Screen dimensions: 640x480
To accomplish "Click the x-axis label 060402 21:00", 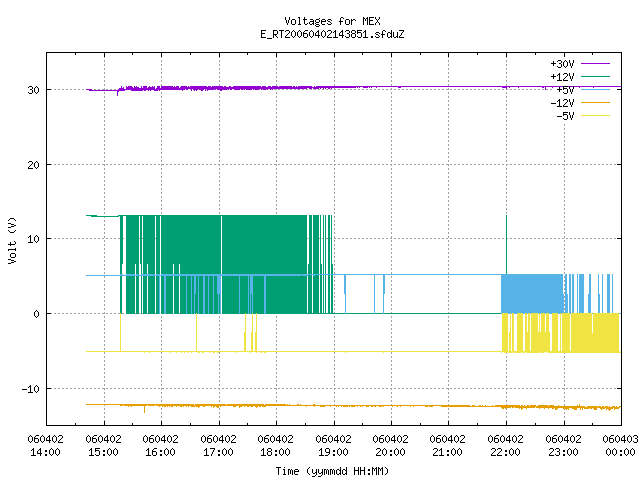I will coord(448,446).
